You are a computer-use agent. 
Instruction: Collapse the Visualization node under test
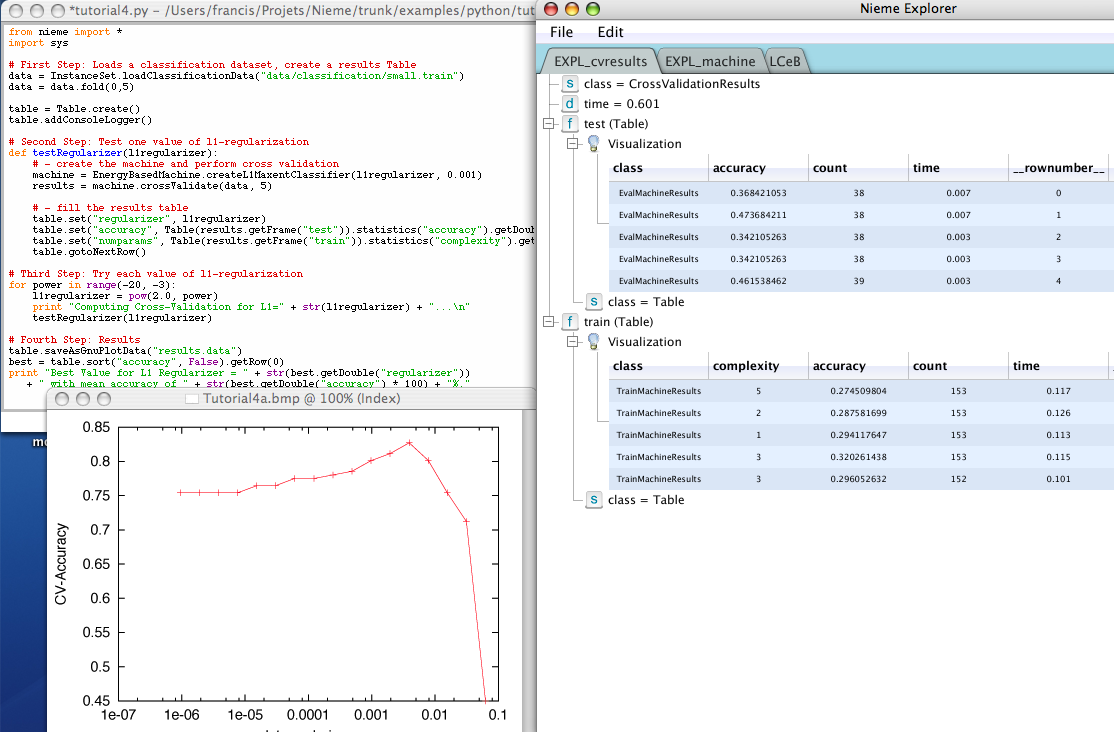572,144
